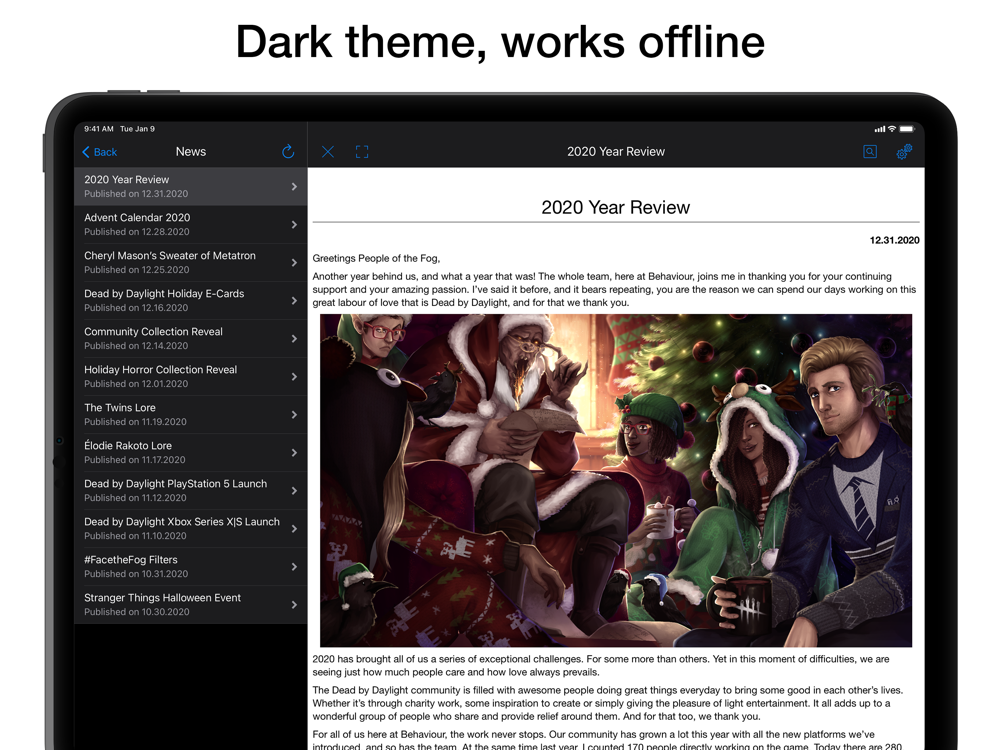This screenshot has width=1000, height=750.
Task: Open Cheryl Mason's Sweater of Metatron item
Action: (191, 262)
